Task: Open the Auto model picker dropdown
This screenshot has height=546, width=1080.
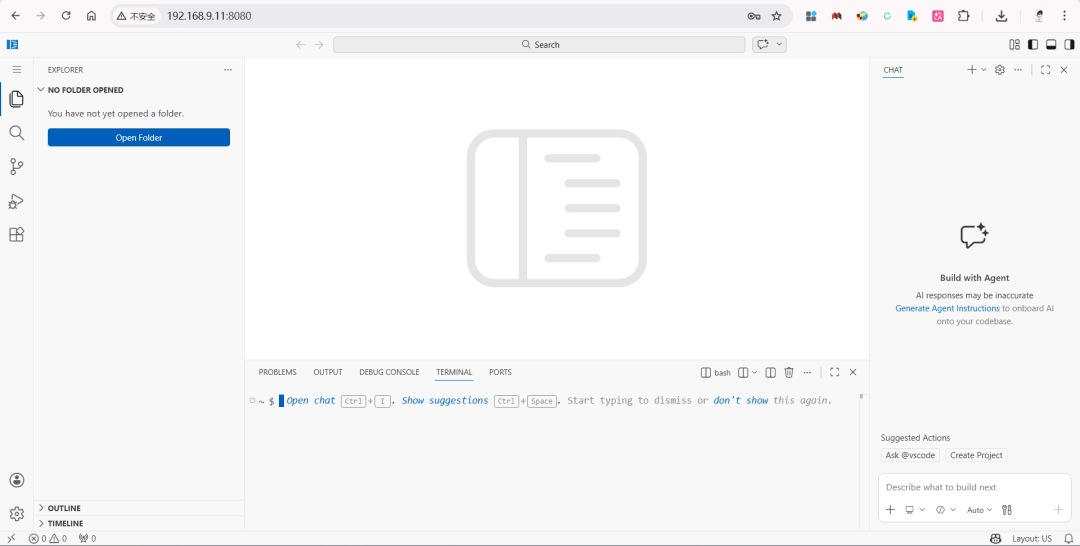Action: [x=979, y=510]
